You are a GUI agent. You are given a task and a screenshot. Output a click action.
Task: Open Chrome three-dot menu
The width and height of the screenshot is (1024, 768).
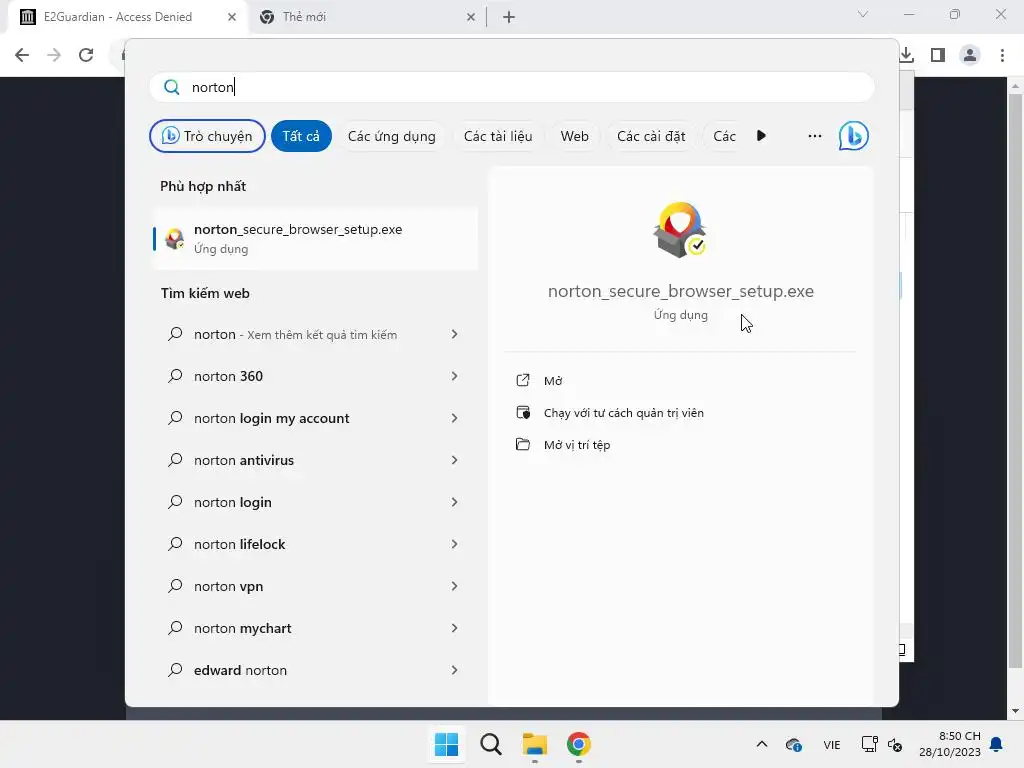tap(1002, 55)
